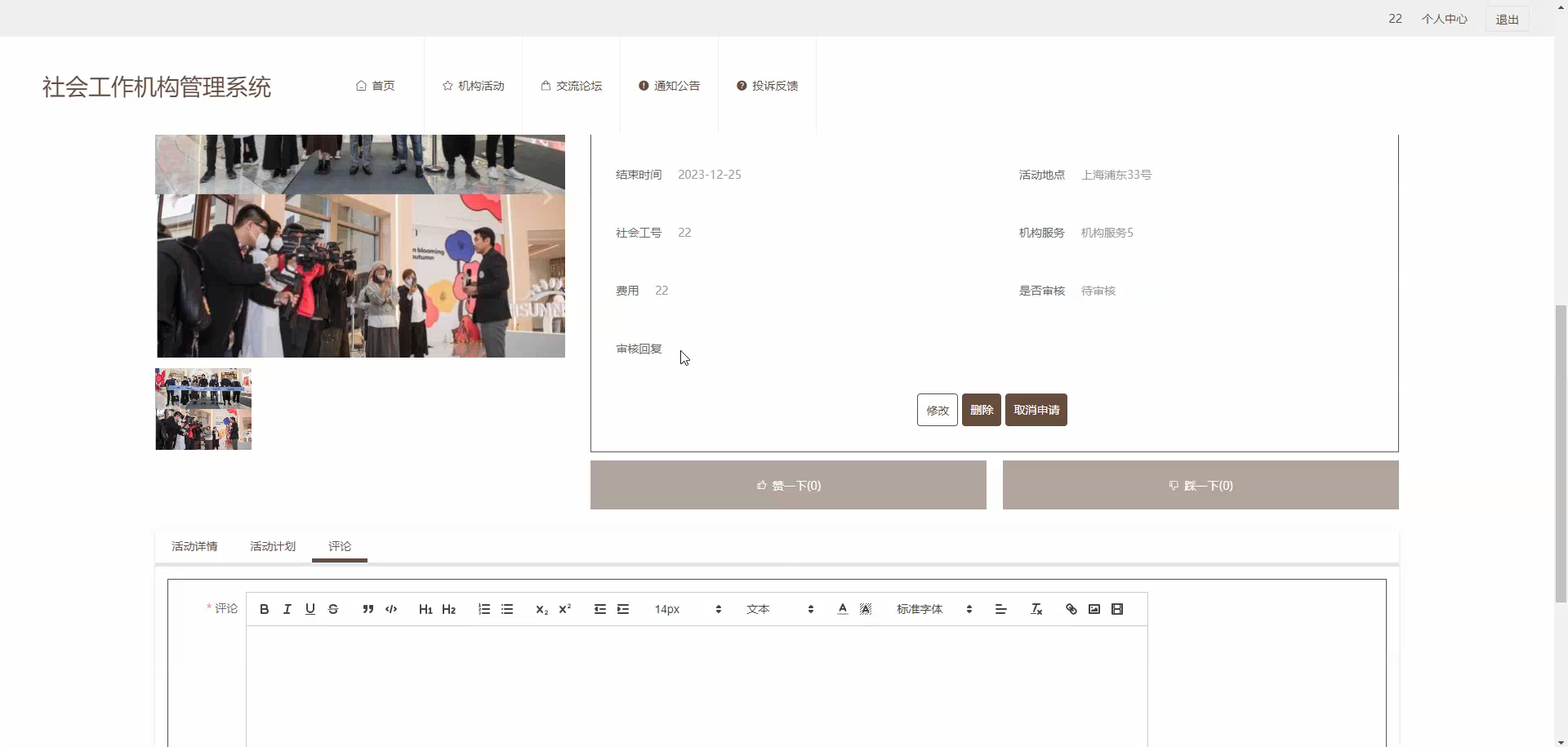Underline text with the U icon
Viewport: 1568px width, 747px height.
pos(310,609)
